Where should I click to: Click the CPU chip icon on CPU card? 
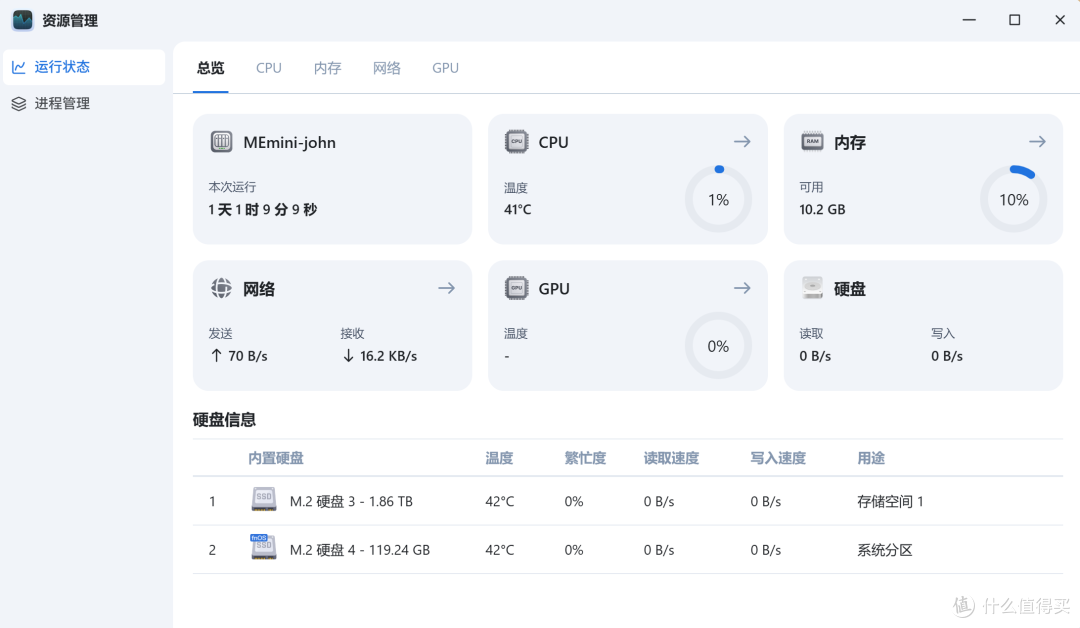coord(517,142)
